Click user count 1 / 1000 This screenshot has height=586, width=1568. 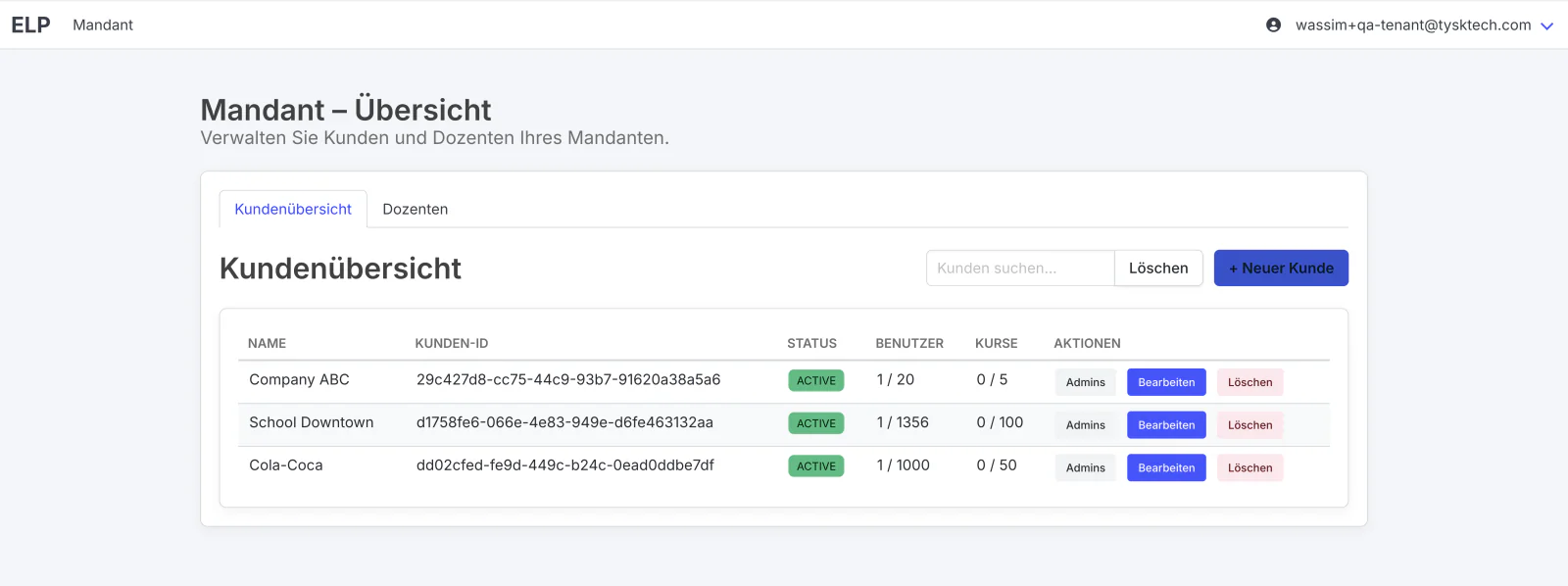(x=904, y=465)
